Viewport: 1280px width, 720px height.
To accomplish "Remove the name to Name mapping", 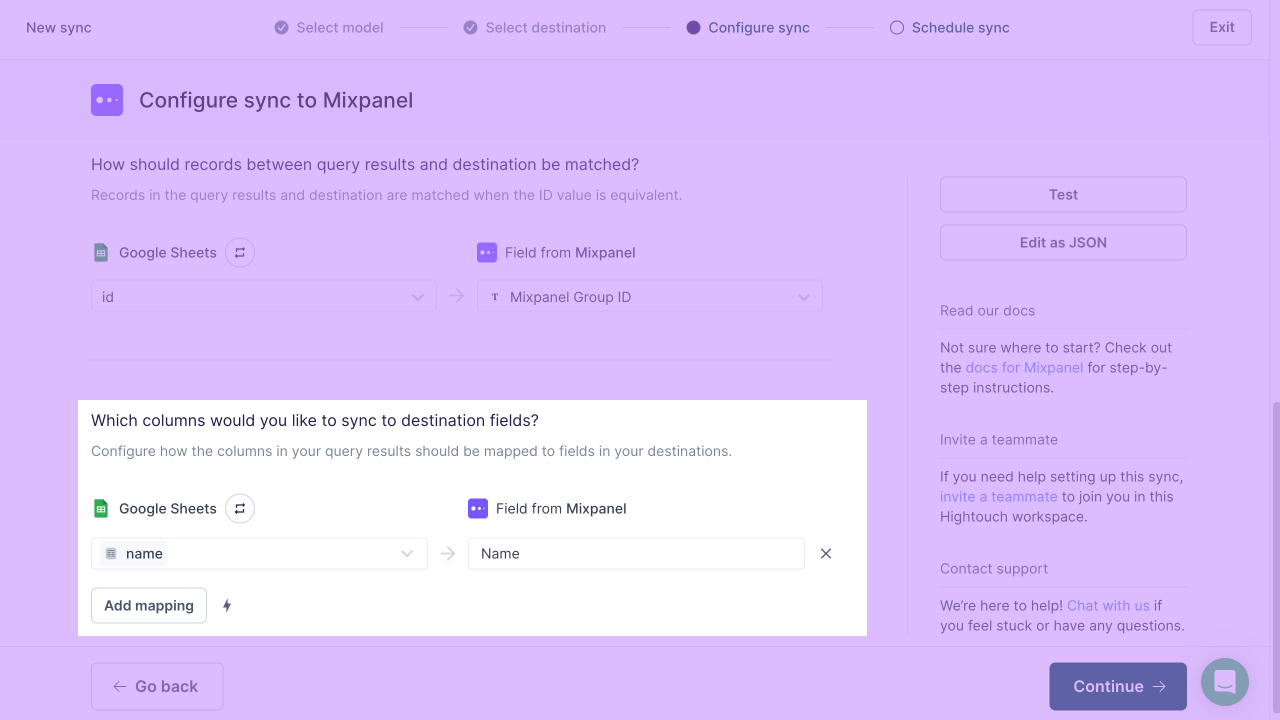I will (x=826, y=553).
